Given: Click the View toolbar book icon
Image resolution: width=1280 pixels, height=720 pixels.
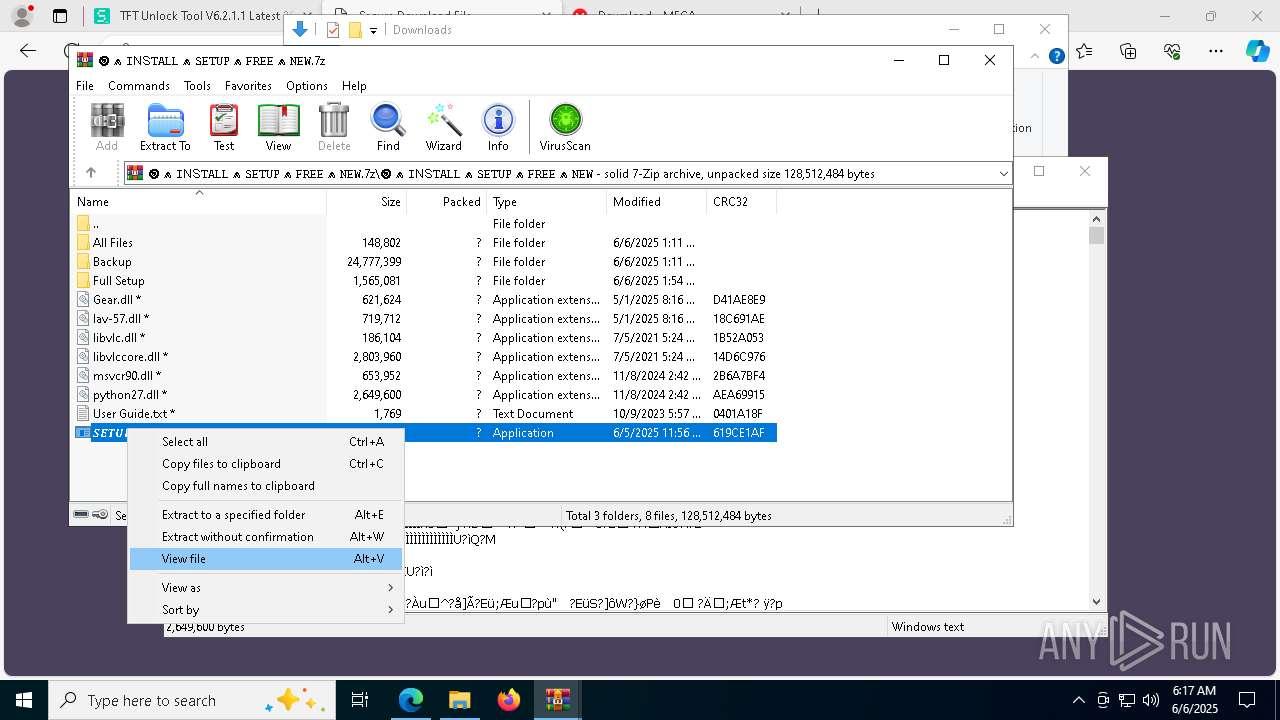Looking at the screenshot, I should tap(278, 127).
